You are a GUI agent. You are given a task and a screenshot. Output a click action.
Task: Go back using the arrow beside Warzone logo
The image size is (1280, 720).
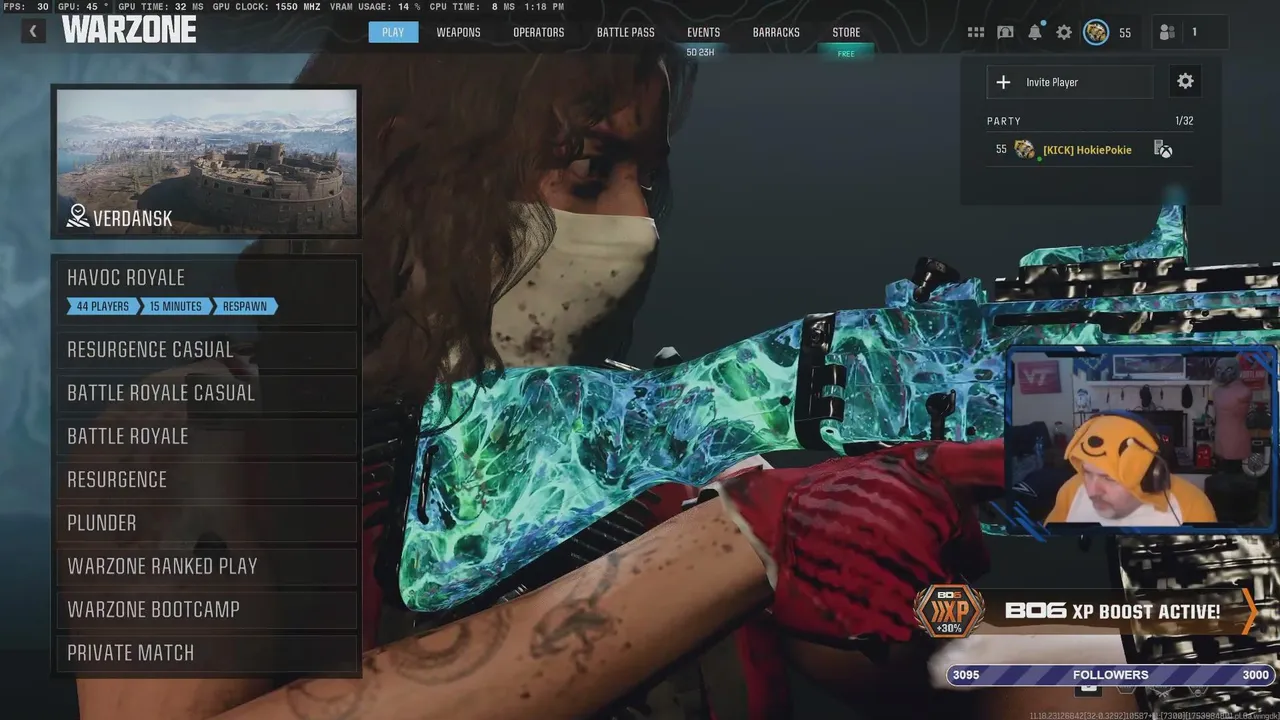(32, 31)
